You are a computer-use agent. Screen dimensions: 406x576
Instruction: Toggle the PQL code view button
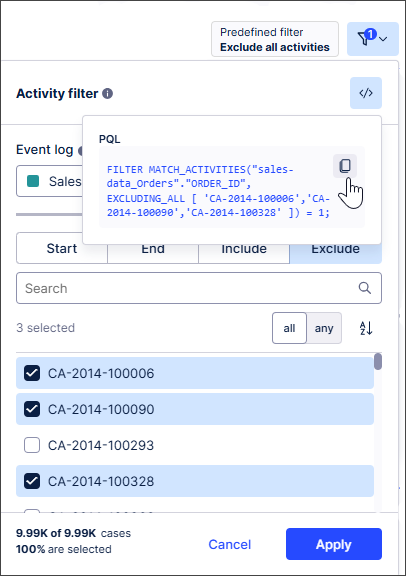tap(366, 93)
